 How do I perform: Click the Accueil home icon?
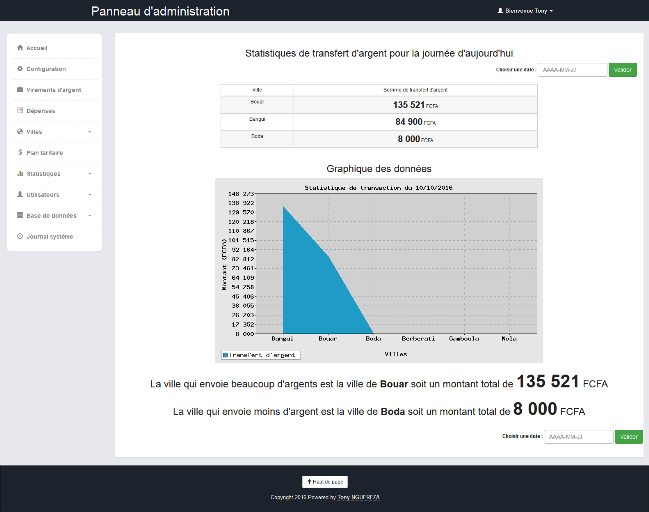20,48
